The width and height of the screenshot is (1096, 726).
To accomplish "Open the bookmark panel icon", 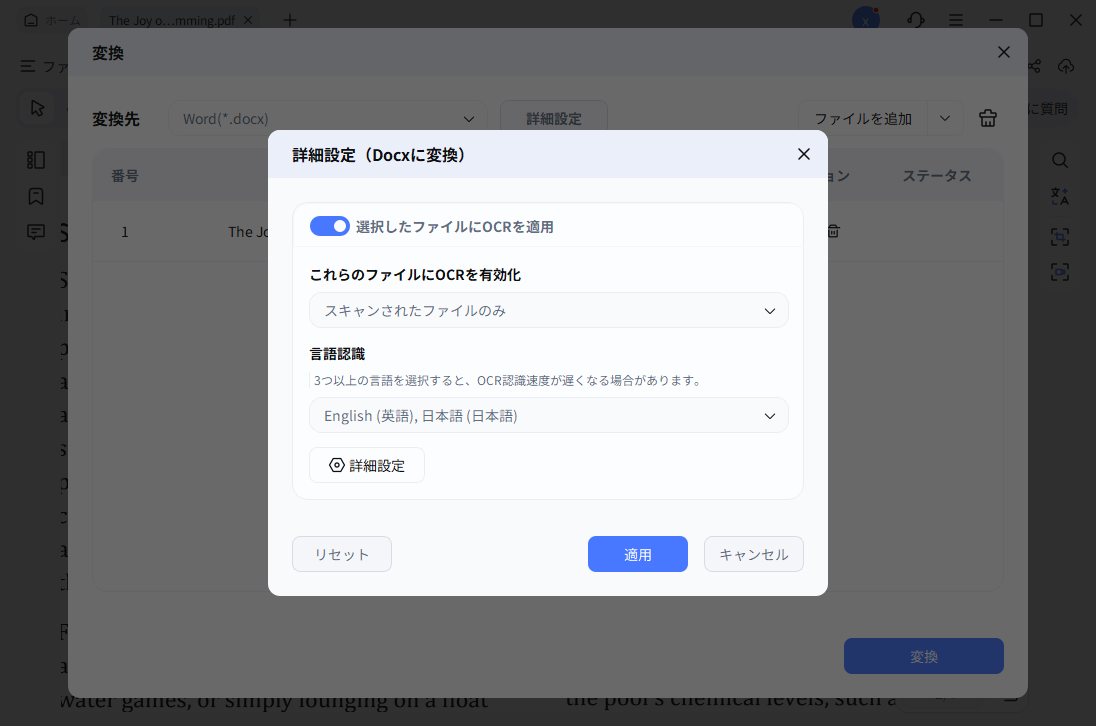I will point(36,196).
